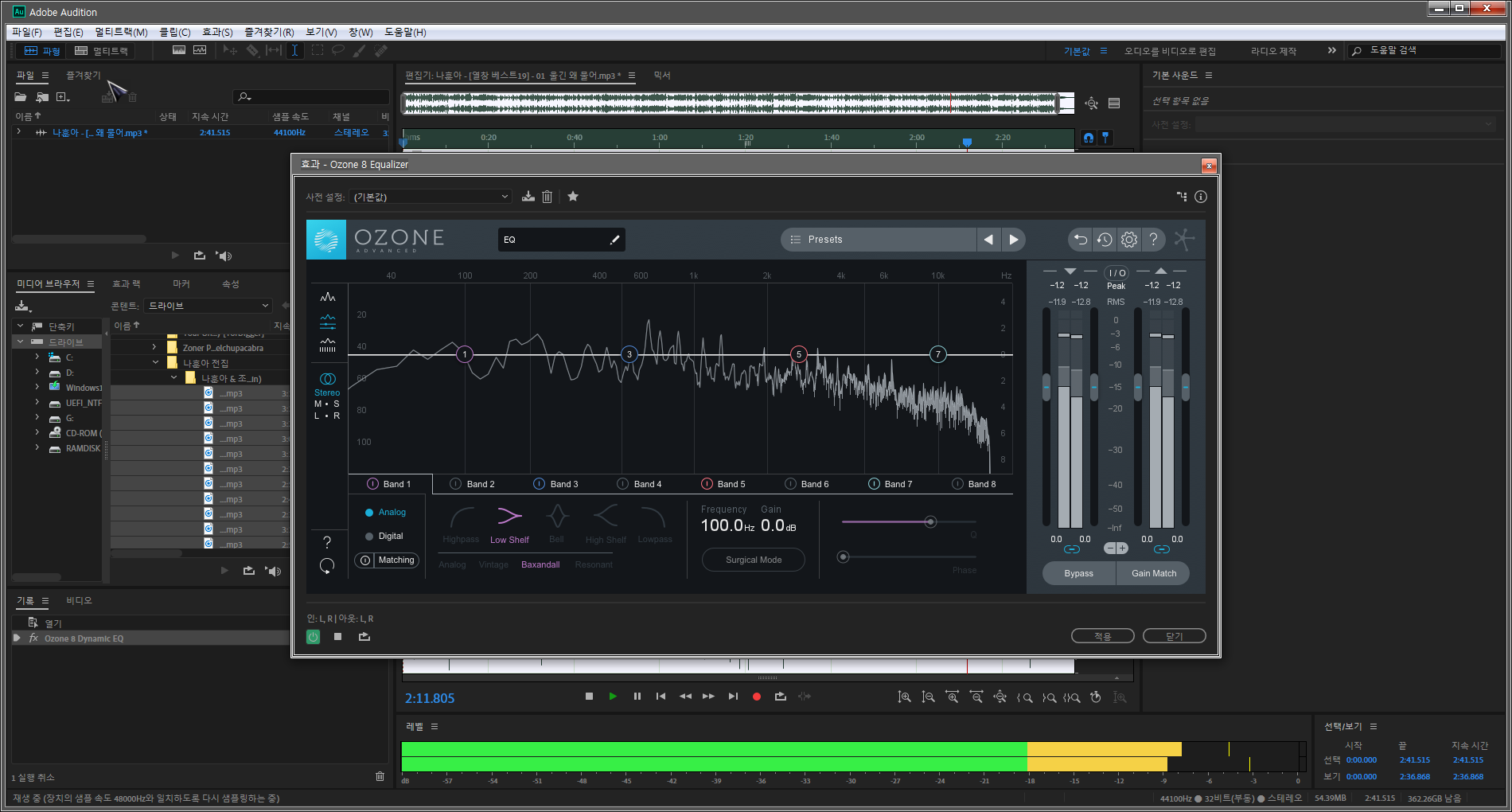The image size is (1512, 812).
Task: Switch to the 비디오 tab
Action: (x=79, y=600)
